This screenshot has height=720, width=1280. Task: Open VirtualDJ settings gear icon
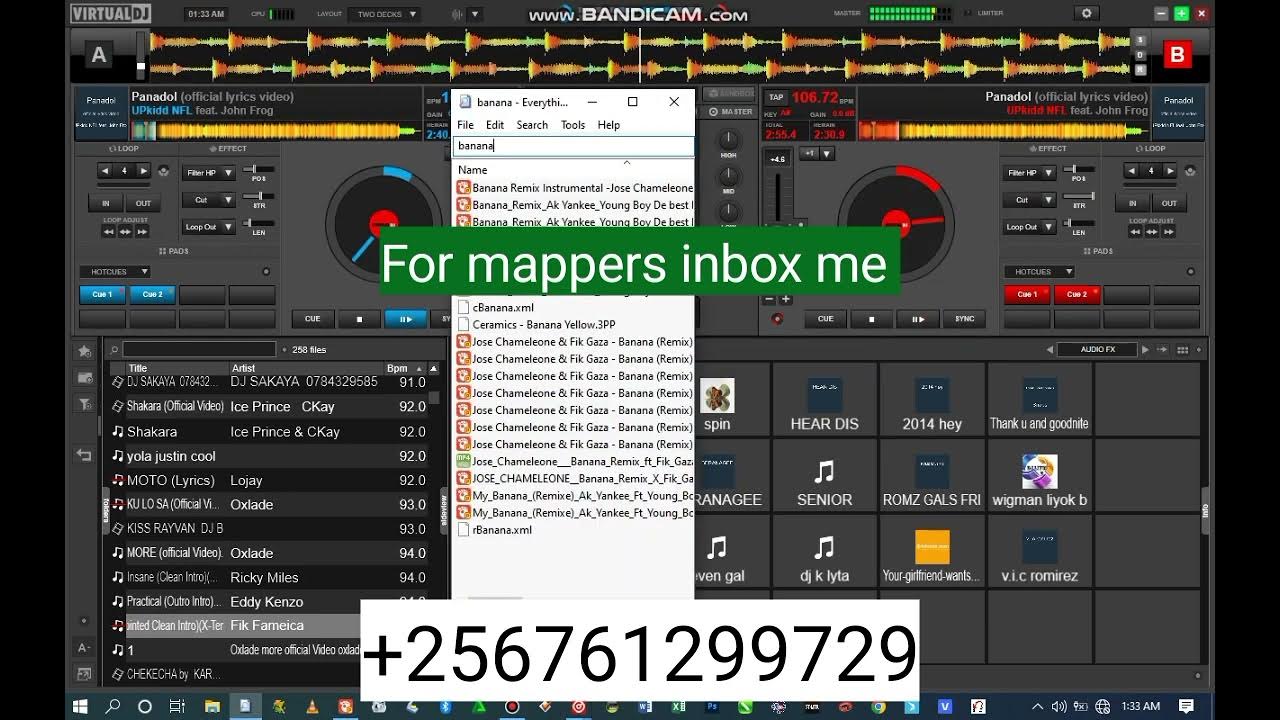click(1086, 14)
